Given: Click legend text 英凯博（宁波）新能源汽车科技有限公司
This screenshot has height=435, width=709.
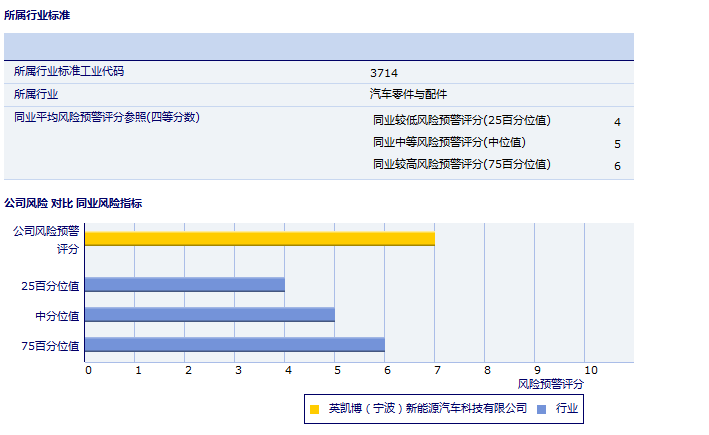Looking at the screenshot, I should [427, 409].
